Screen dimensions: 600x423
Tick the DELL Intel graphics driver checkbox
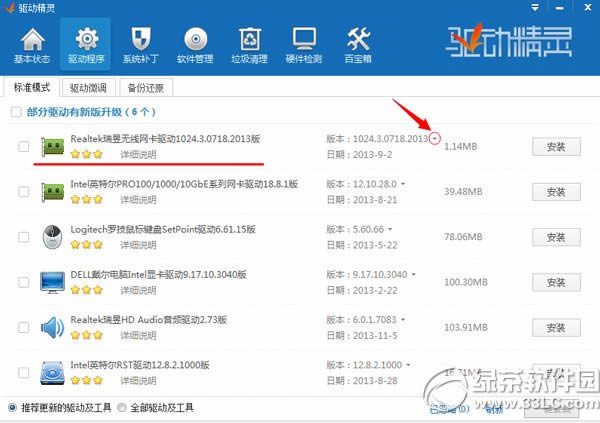(x=24, y=282)
